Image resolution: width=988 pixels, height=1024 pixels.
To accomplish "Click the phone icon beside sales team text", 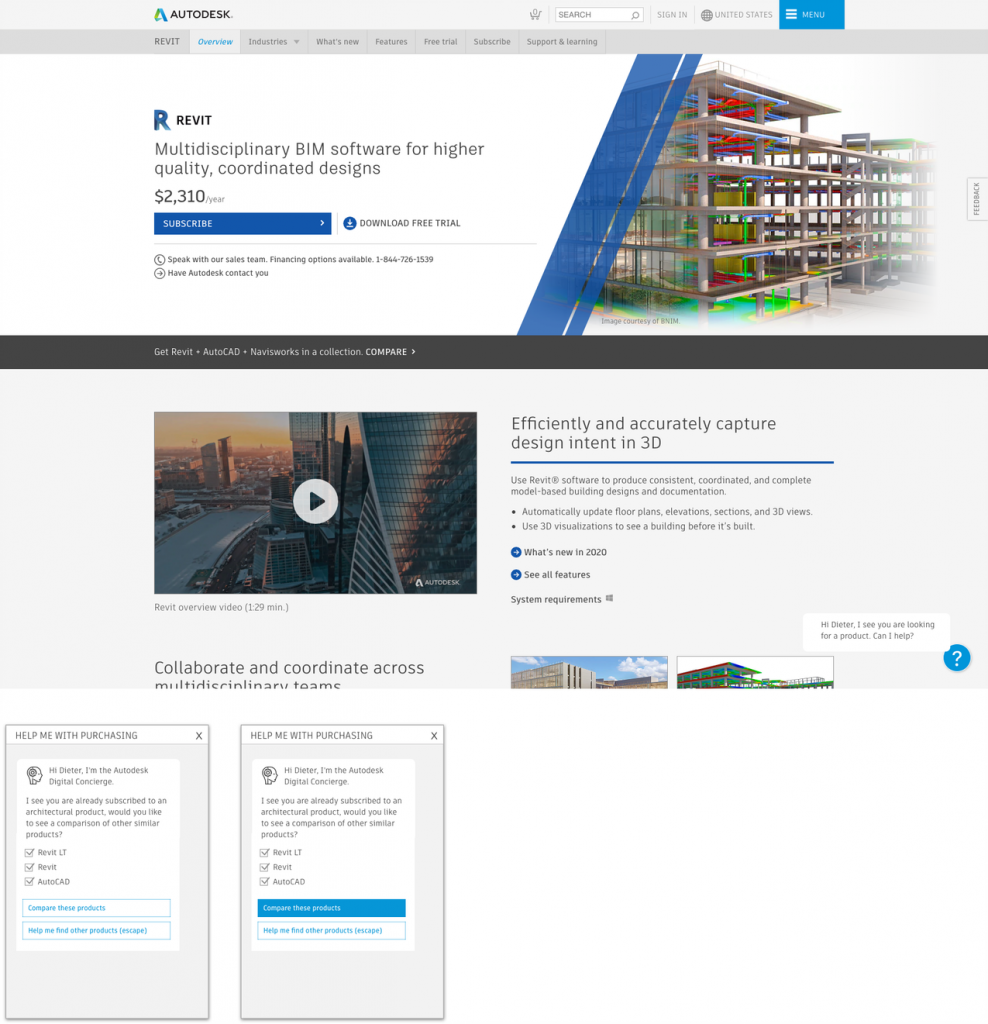I will (x=159, y=259).
